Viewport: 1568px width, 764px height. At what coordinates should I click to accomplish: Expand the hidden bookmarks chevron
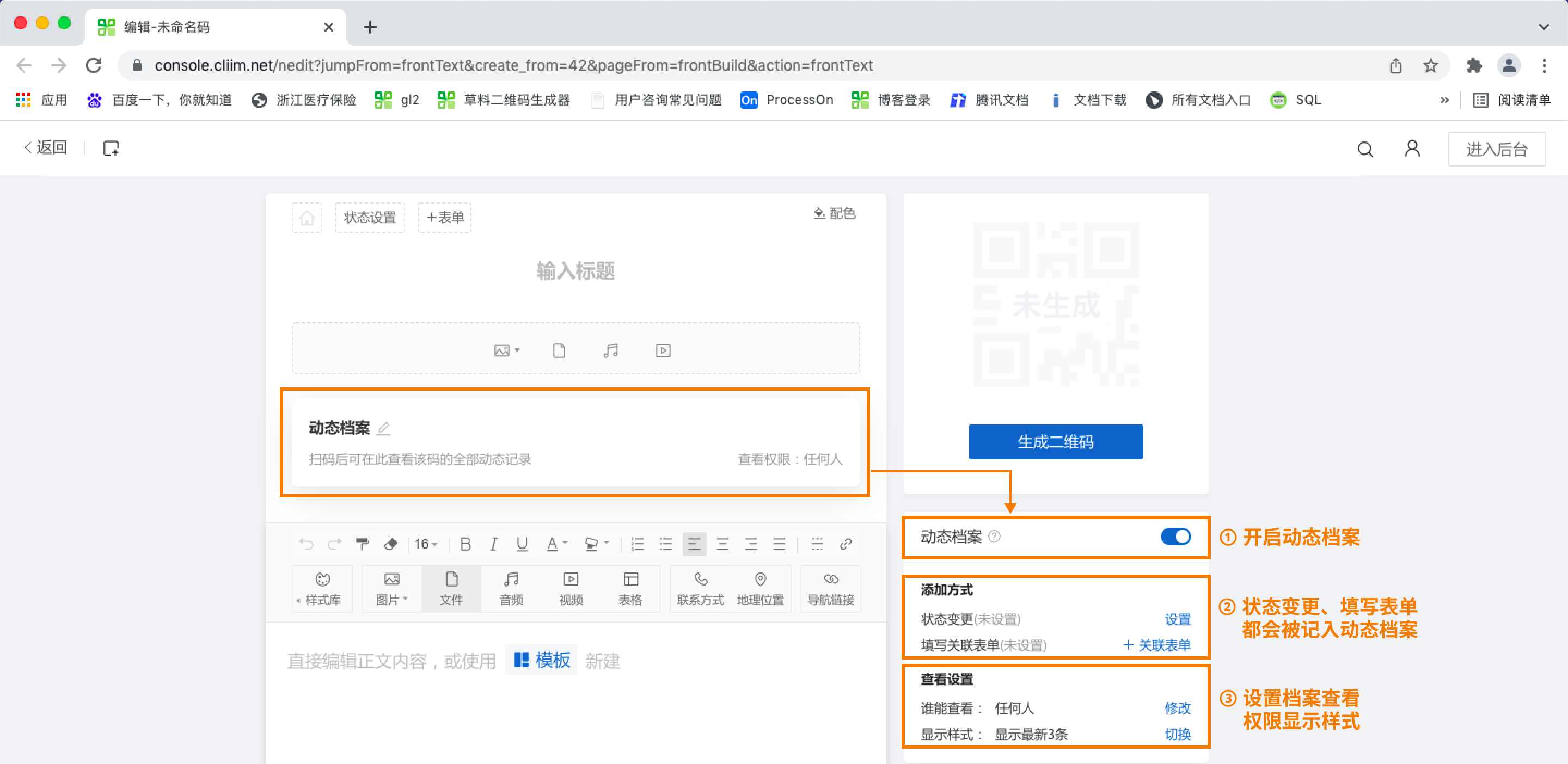tap(1444, 100)
